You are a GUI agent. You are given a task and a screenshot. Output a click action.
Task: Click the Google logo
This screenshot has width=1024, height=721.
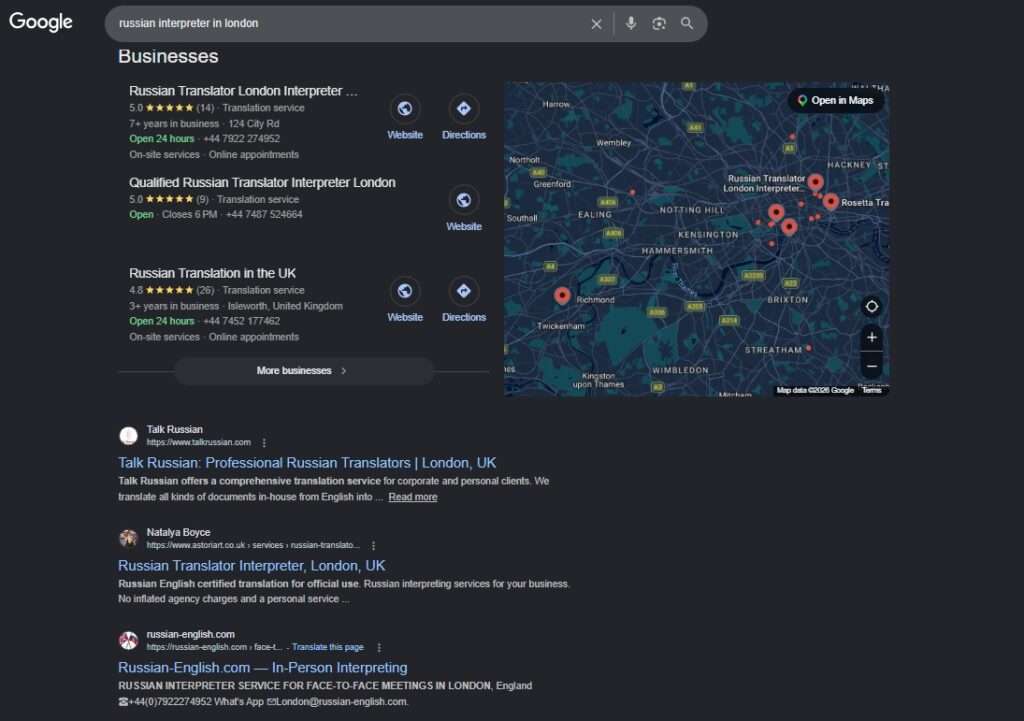40,22
